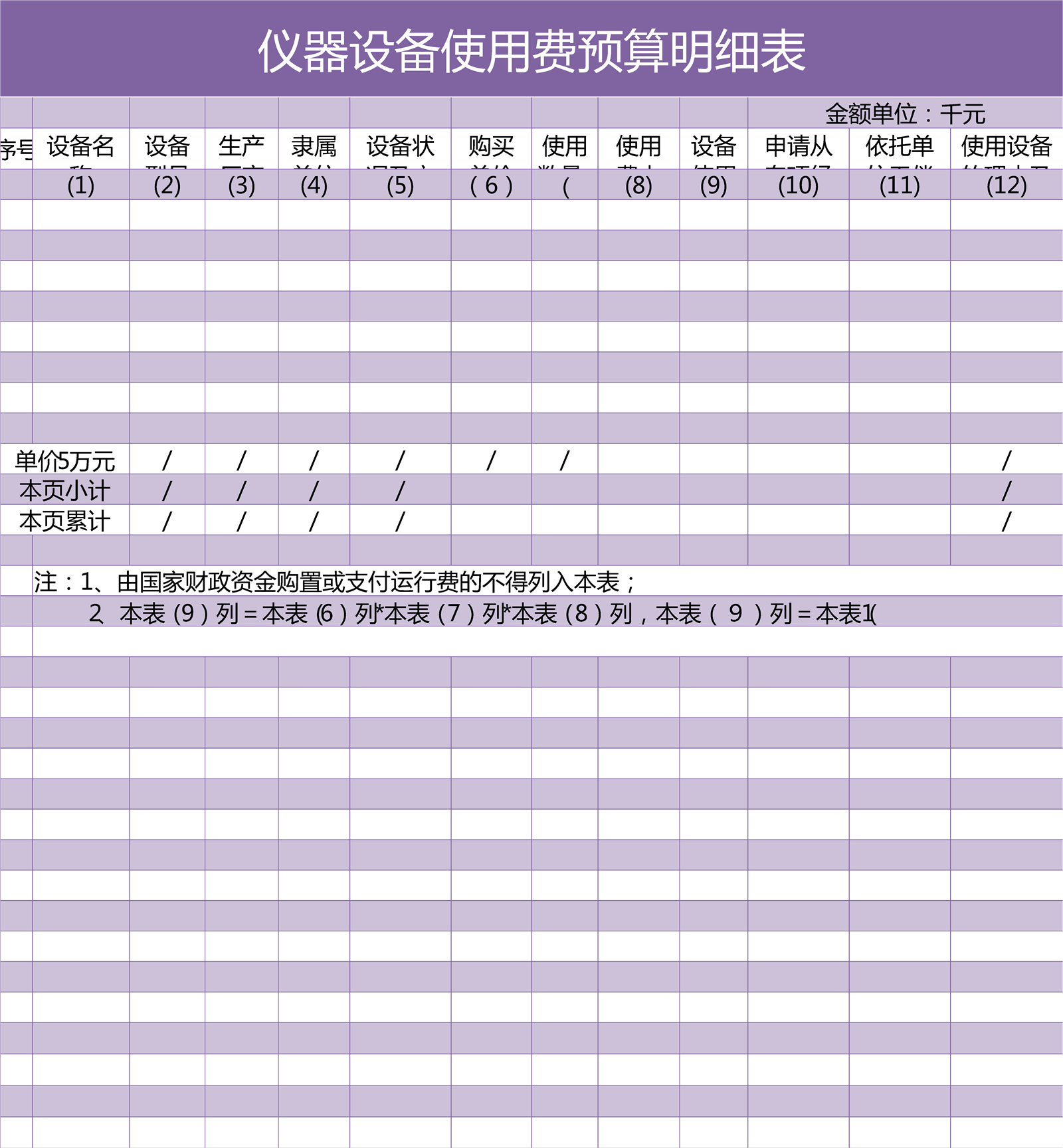
Task: Select the (5) column number cell
Action: (x=400, y=185)
